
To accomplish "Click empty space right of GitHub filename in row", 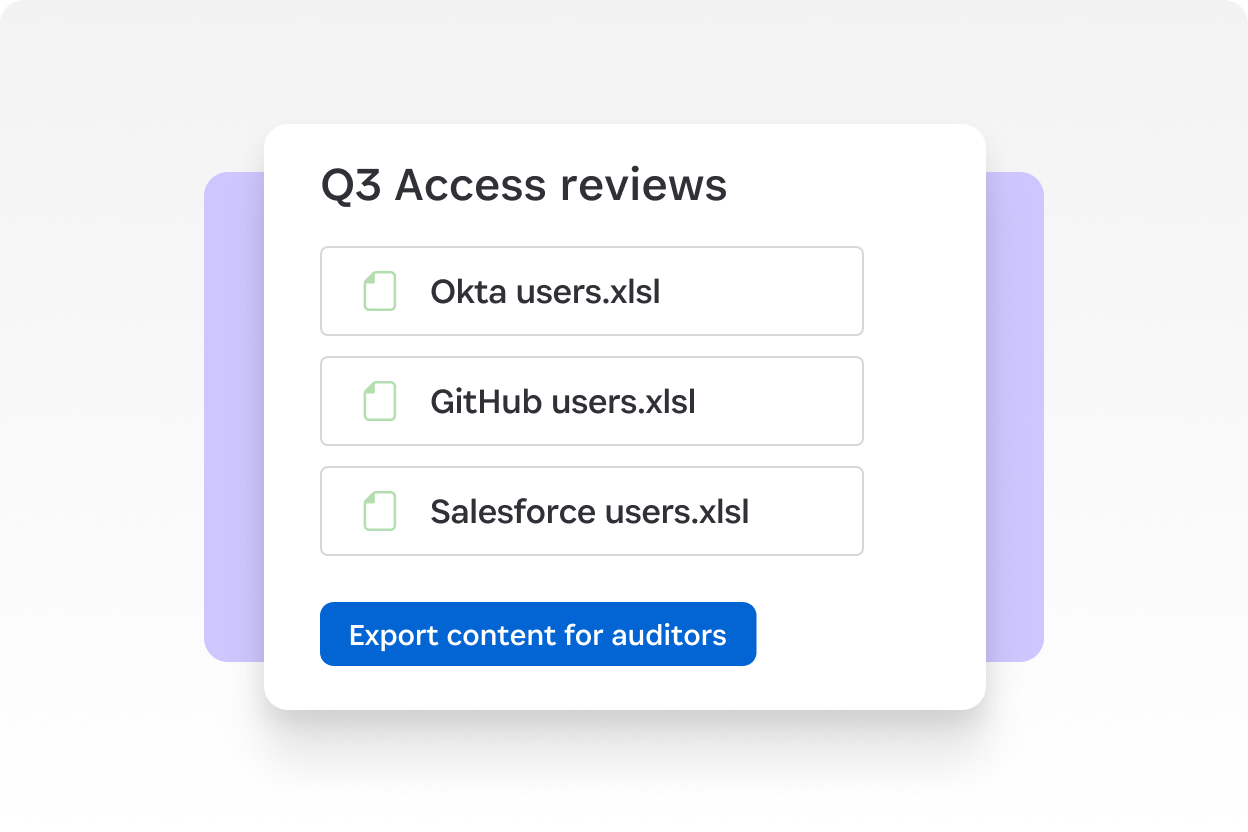I will click(x=780, y=401).
